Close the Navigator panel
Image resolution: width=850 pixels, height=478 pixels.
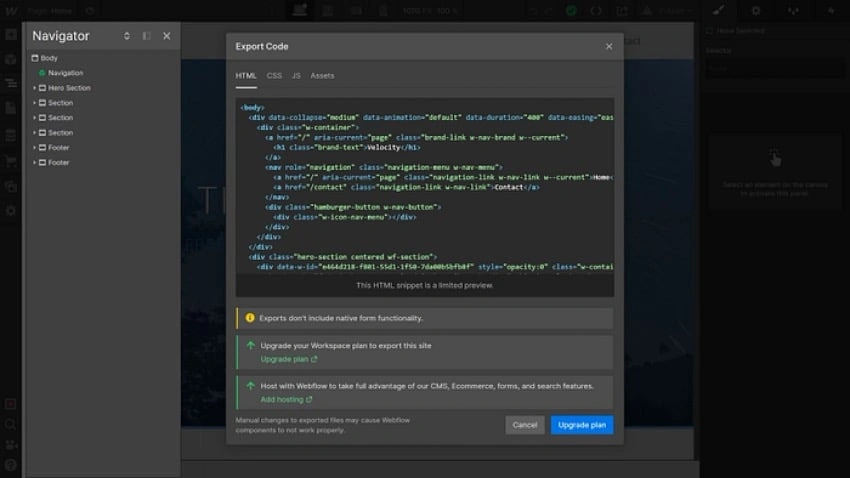(167, 36)
